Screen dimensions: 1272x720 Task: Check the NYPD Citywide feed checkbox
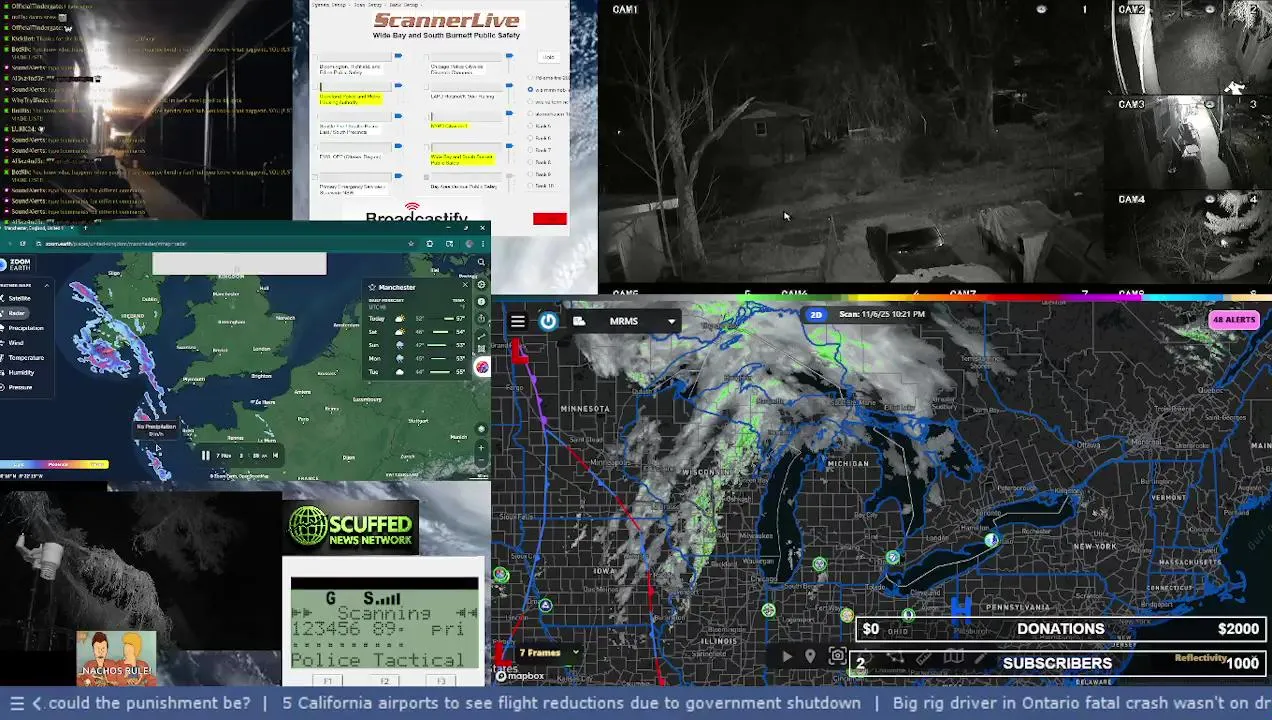427,117
